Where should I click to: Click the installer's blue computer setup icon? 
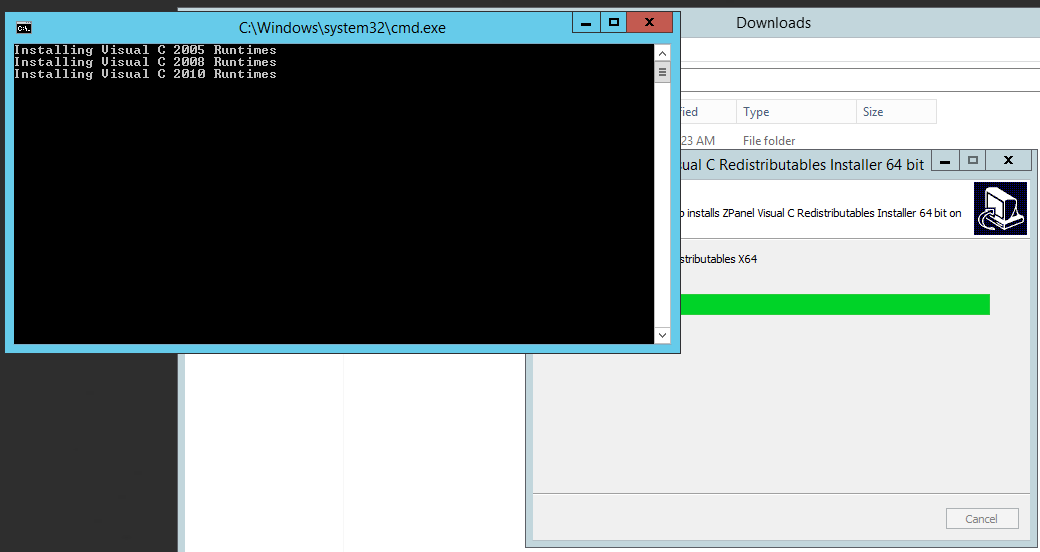pyautogui.click(x=1000, y=209)
